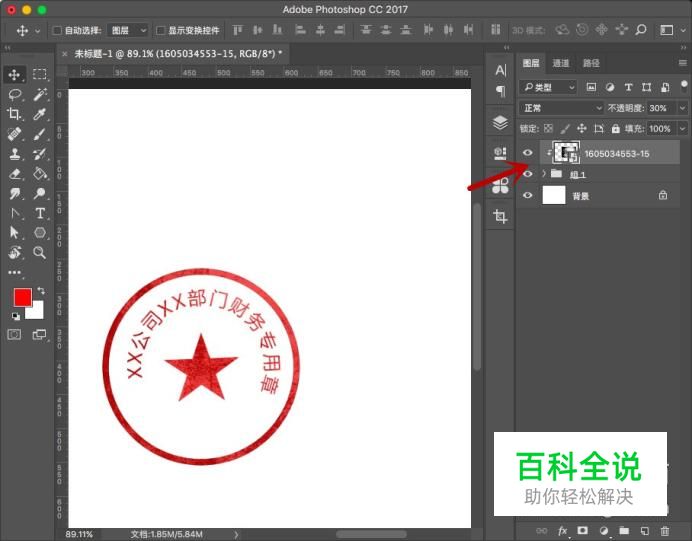Select the Zoom tool in toolbox

40,252
